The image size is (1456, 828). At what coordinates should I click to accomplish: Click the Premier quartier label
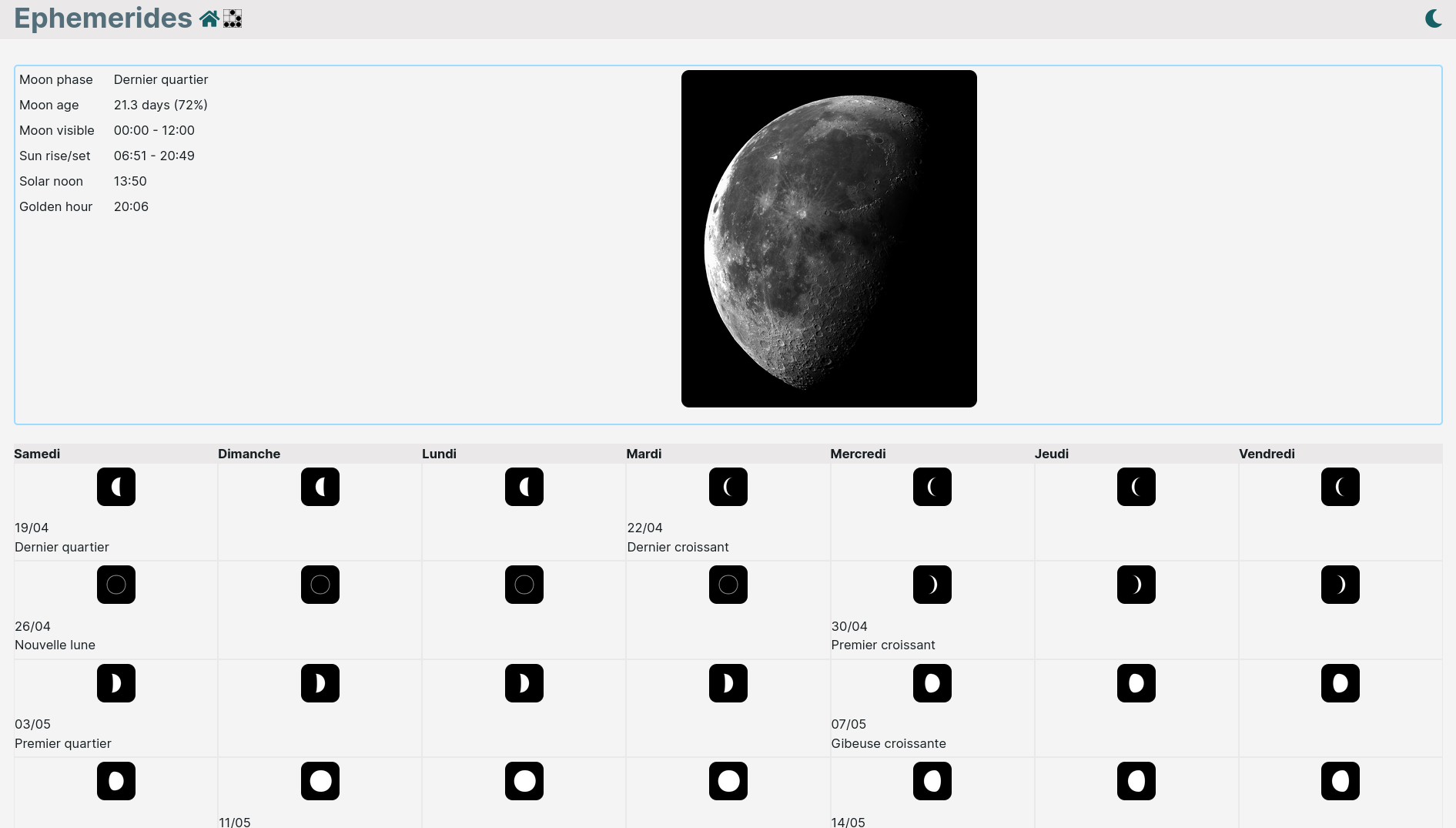(x=63, y=743)
